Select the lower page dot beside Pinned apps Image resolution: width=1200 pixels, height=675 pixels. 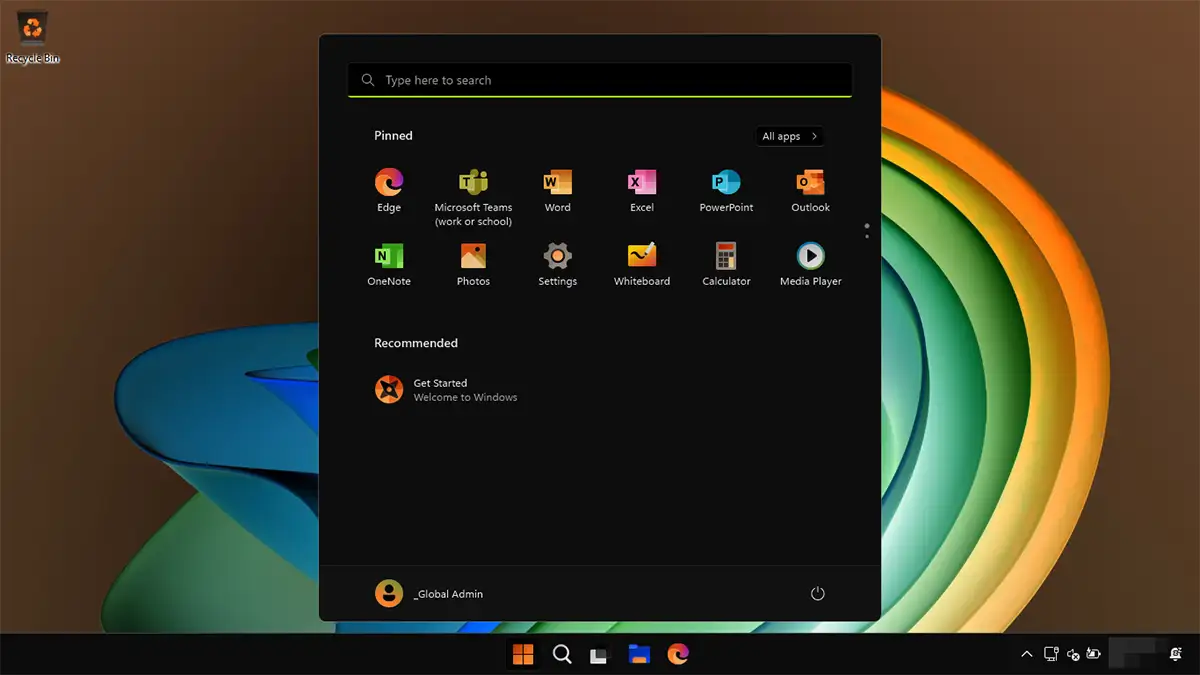[x=866, y=236]
